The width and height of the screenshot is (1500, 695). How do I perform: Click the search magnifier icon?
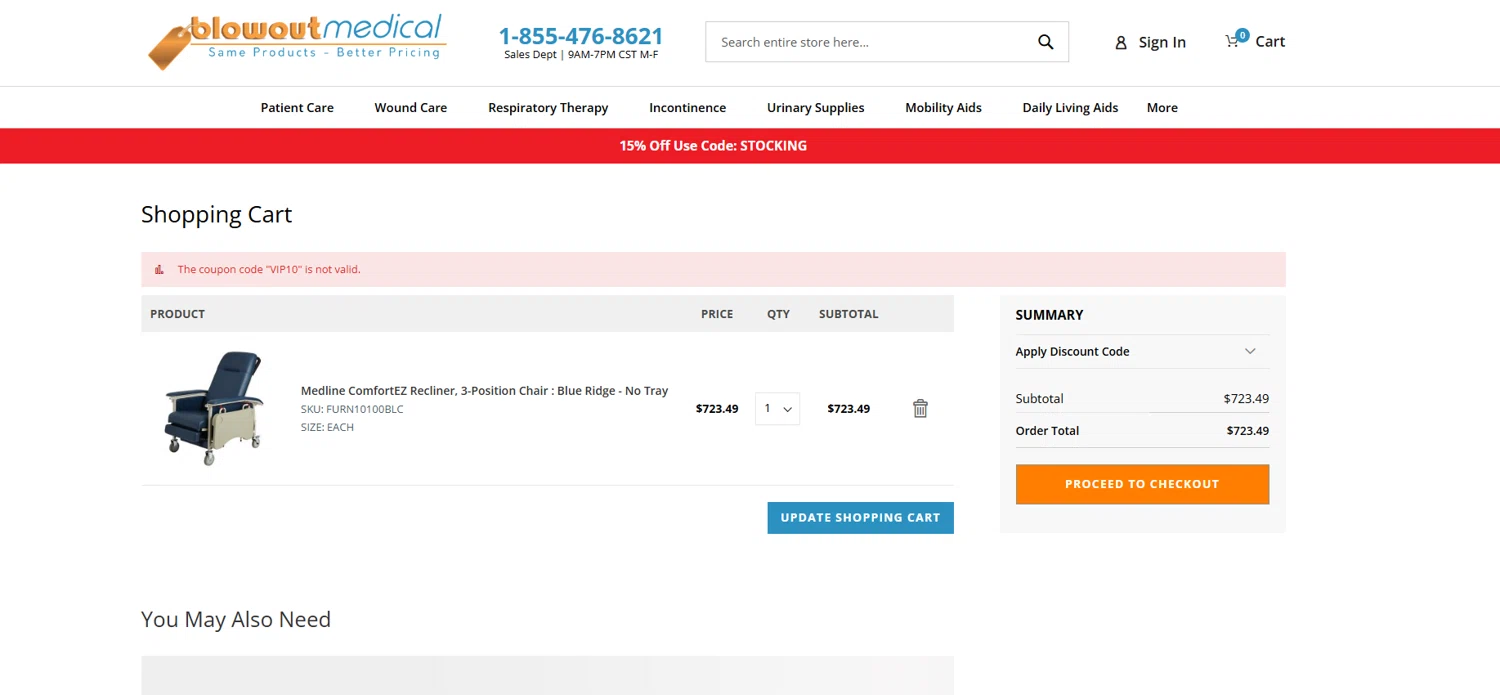click(x=1045, y=42)
